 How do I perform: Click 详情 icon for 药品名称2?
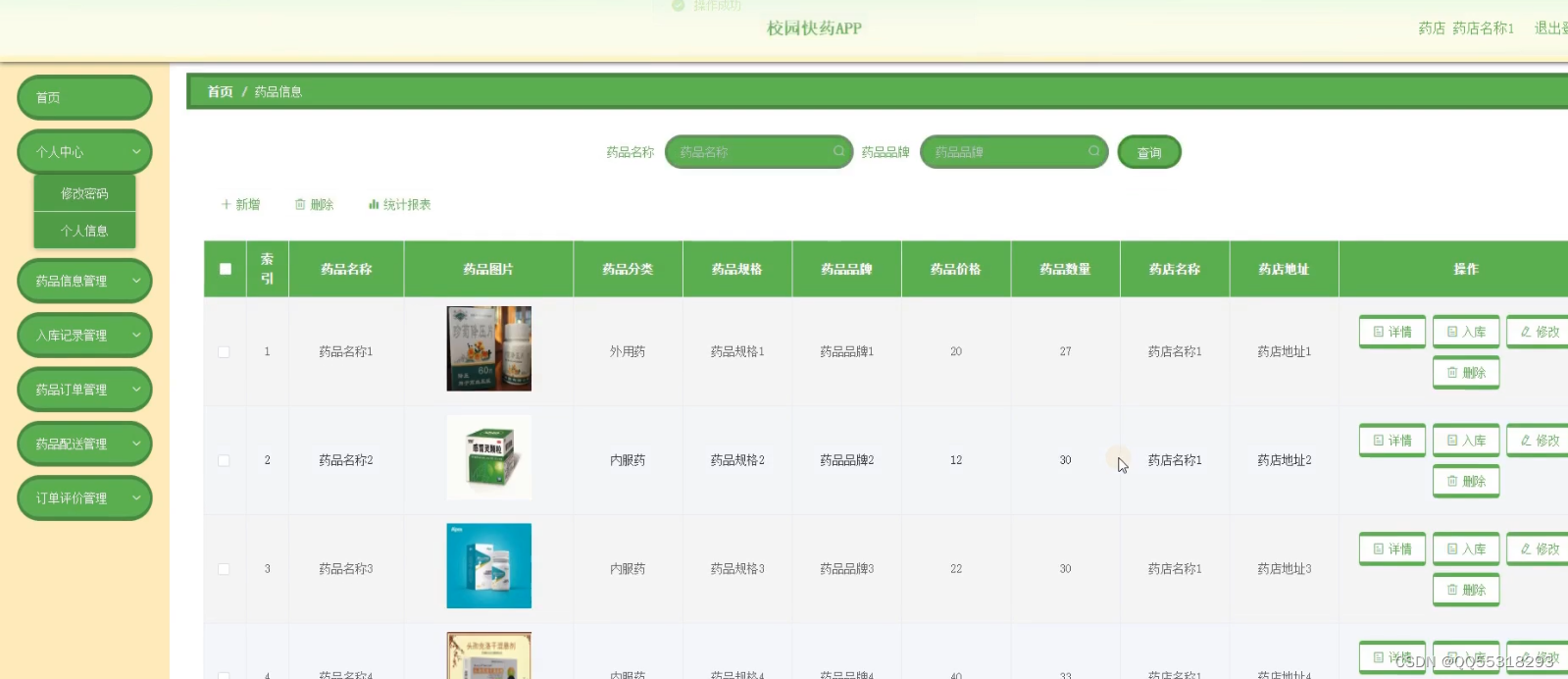point(1378,441)
